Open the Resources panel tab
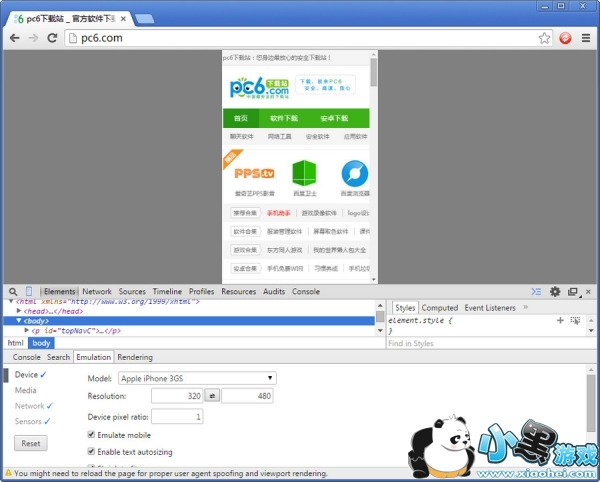Screen dimensions: 600x482 (238, 291)
